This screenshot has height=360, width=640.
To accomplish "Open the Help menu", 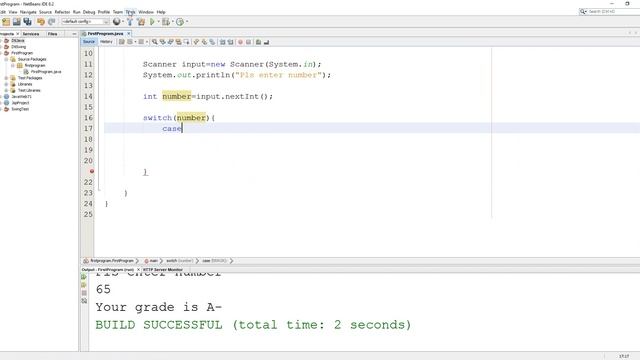I will [x=161, y=12].
